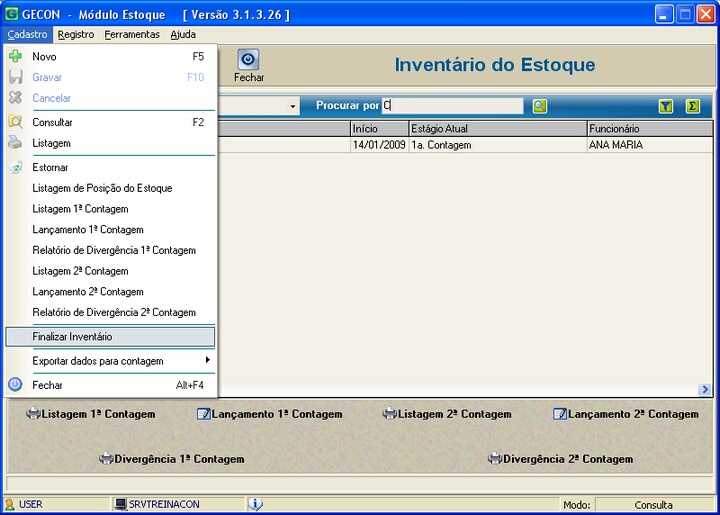Click the Divergência 2ª Contagem button
This screenshot has width=720, height=515.
click(x=560, y=459)
